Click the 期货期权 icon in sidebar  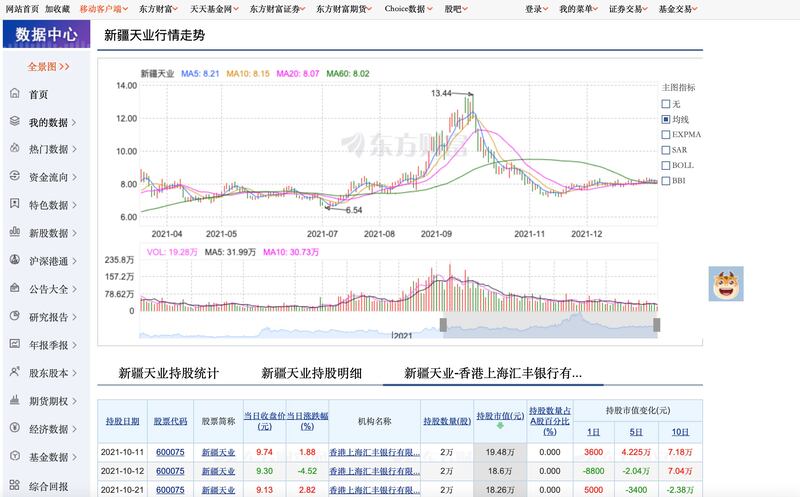click(15, 400)
